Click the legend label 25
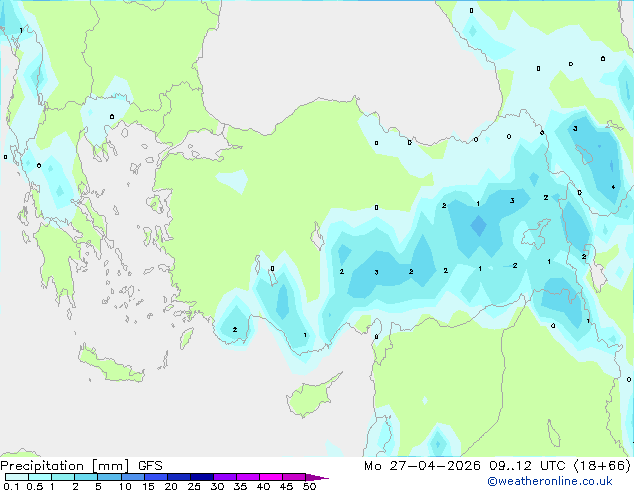 click(x=194, y=486)
